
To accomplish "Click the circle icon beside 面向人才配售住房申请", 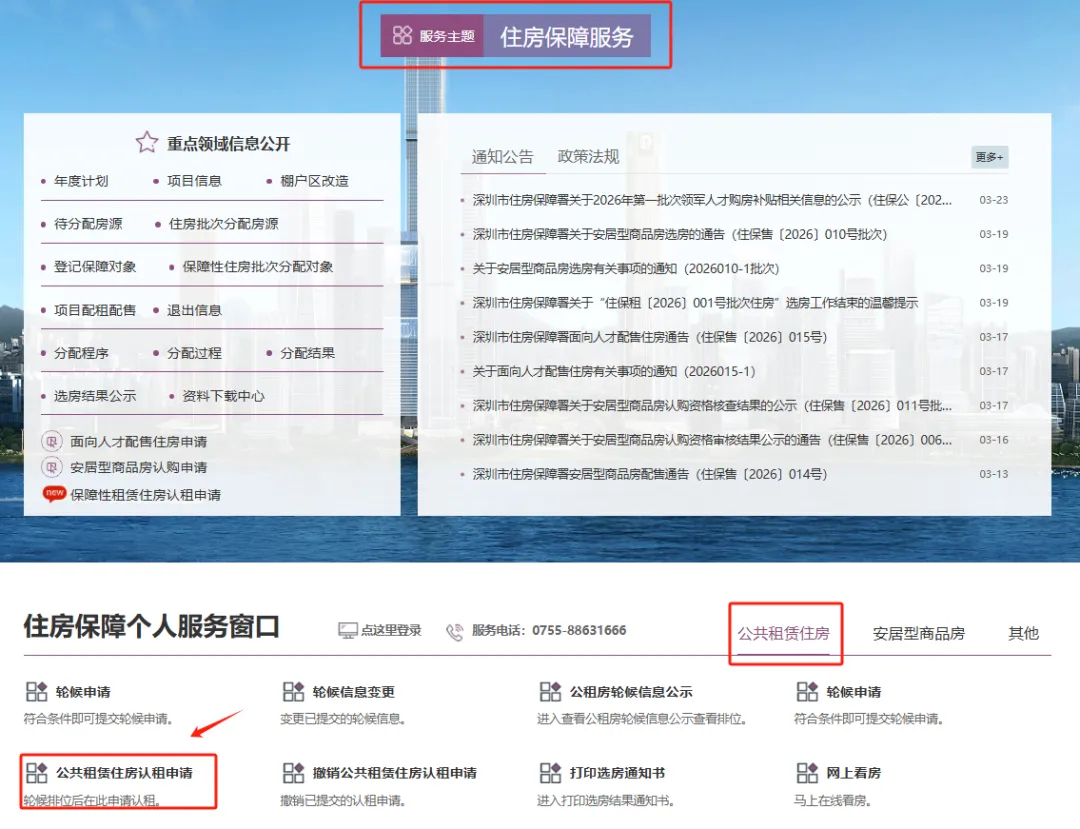I will [x=52, y=441].
